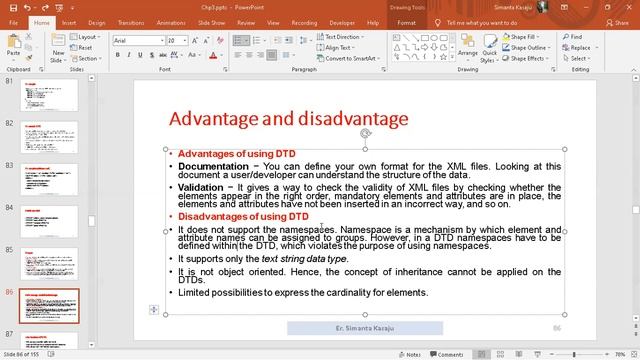Undo the last action

pyautogui.click(x=27, y=8)
